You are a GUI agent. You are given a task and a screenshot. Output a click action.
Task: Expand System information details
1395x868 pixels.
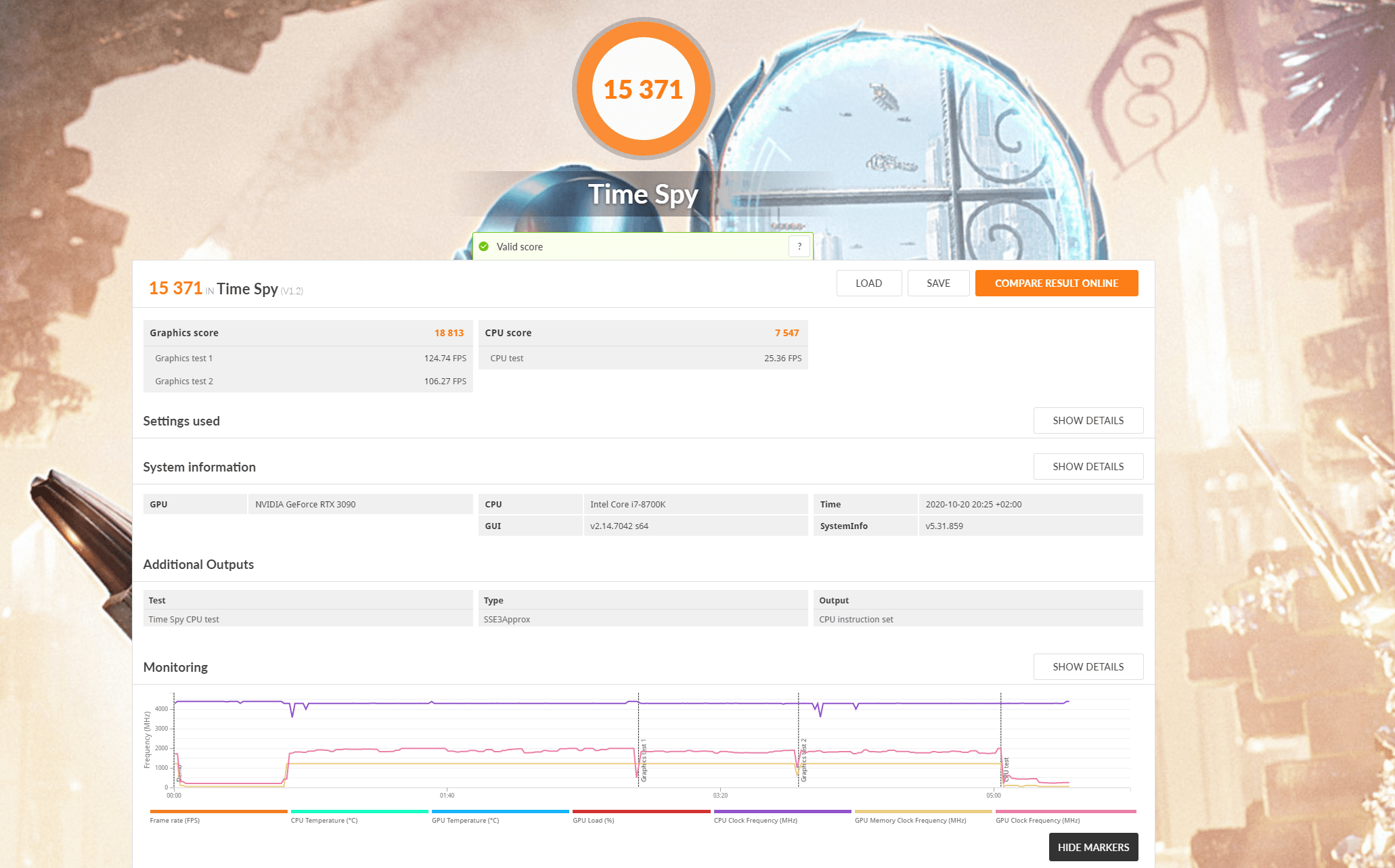pos(1088,466)
